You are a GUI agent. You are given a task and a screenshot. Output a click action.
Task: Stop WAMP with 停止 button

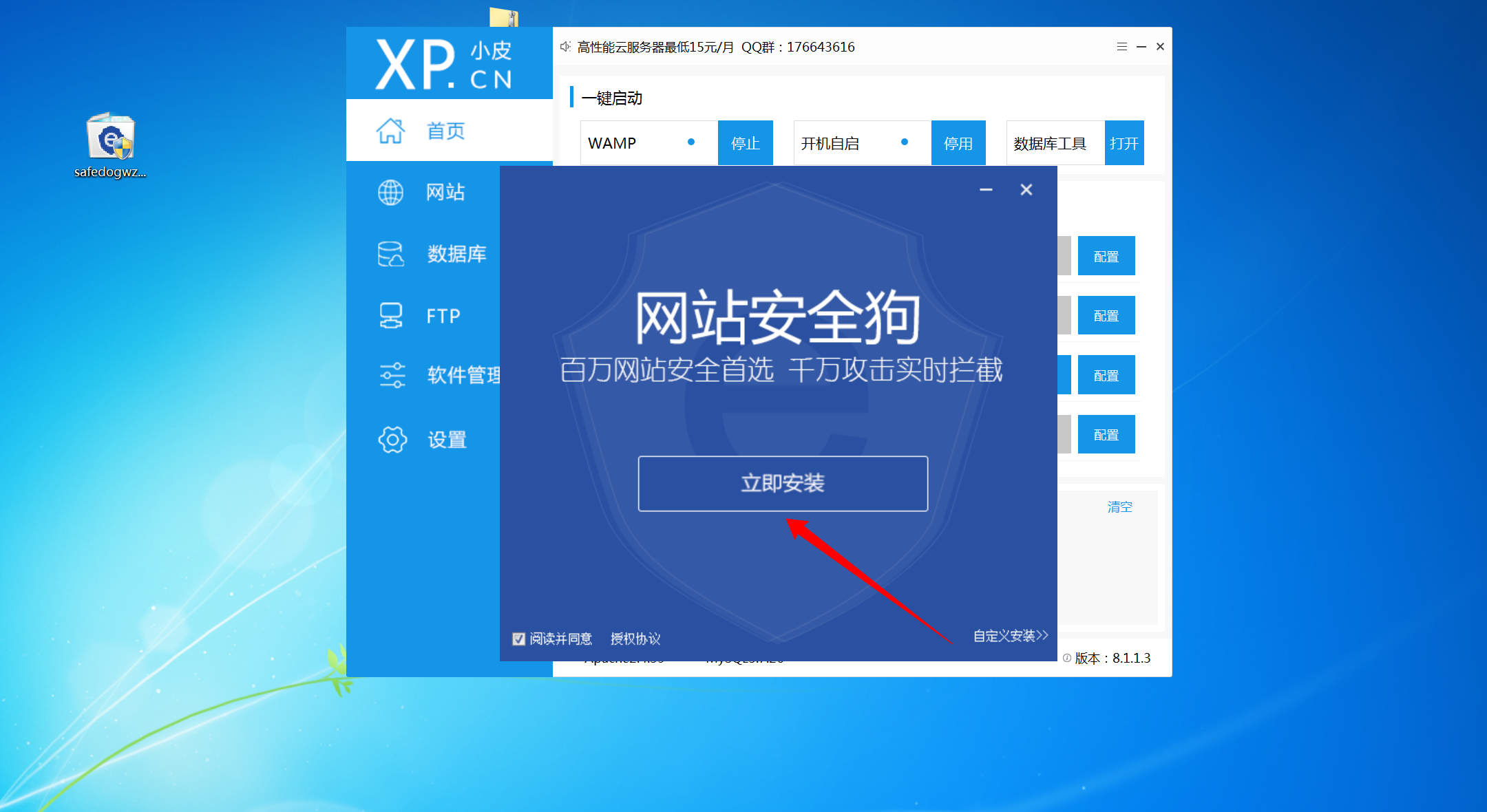click(745, 143)
